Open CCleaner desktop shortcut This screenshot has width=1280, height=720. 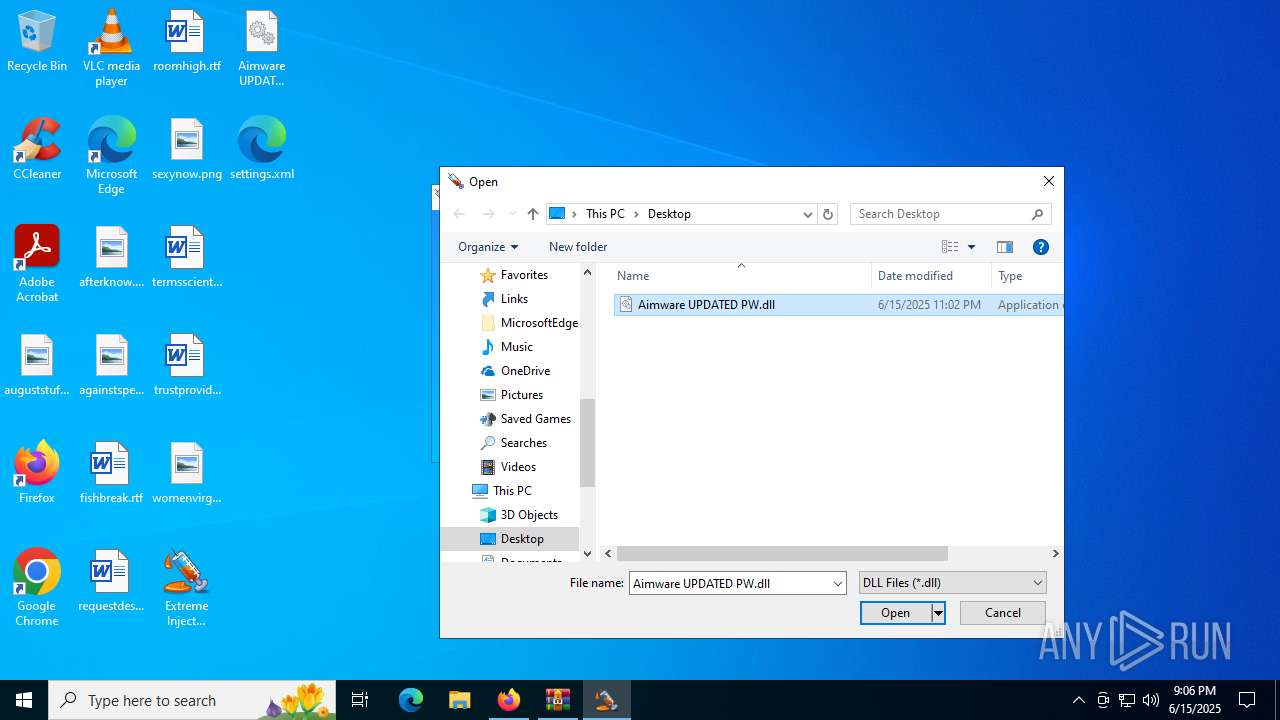tap(37, 150)
